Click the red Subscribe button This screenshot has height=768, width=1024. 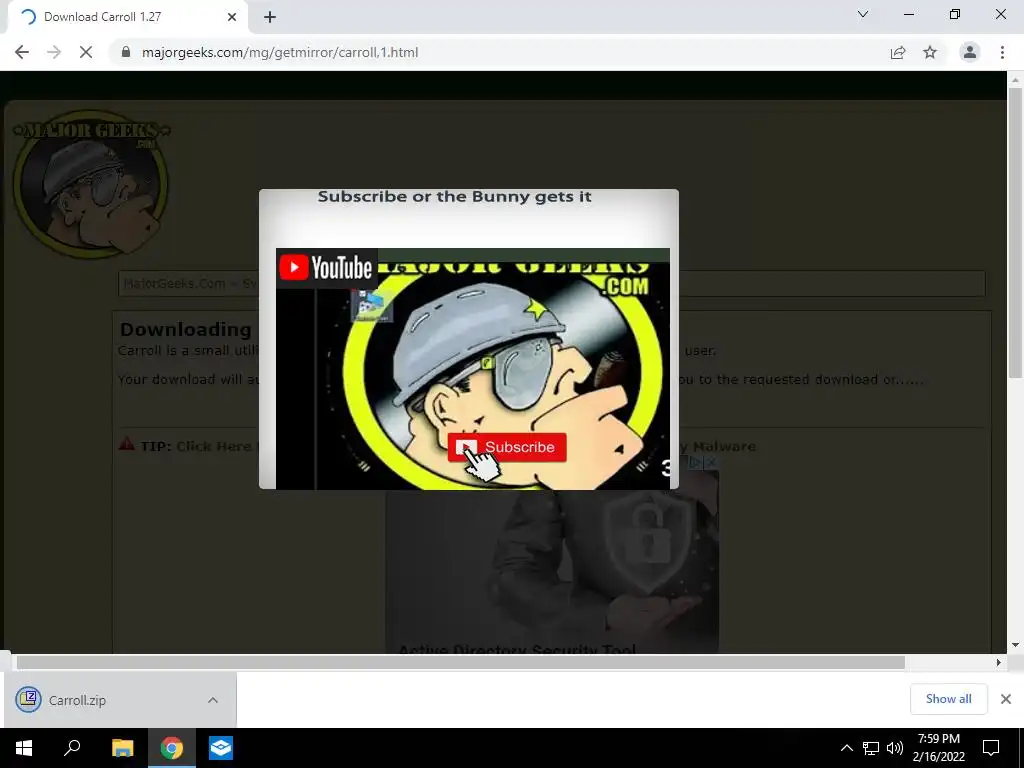coord(507,447)
